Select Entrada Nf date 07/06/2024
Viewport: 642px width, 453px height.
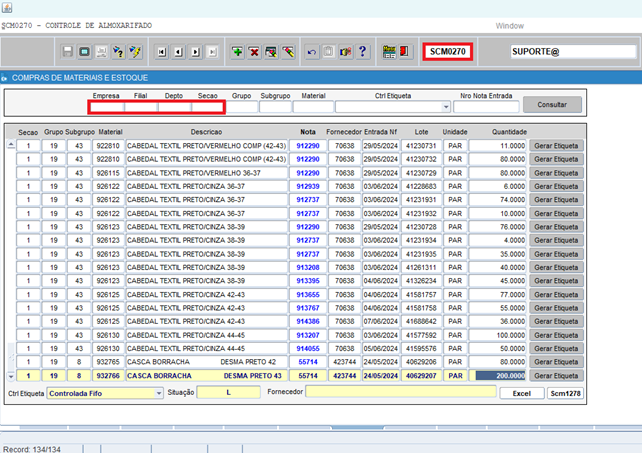pyautogui.click(x=381, y=322)
